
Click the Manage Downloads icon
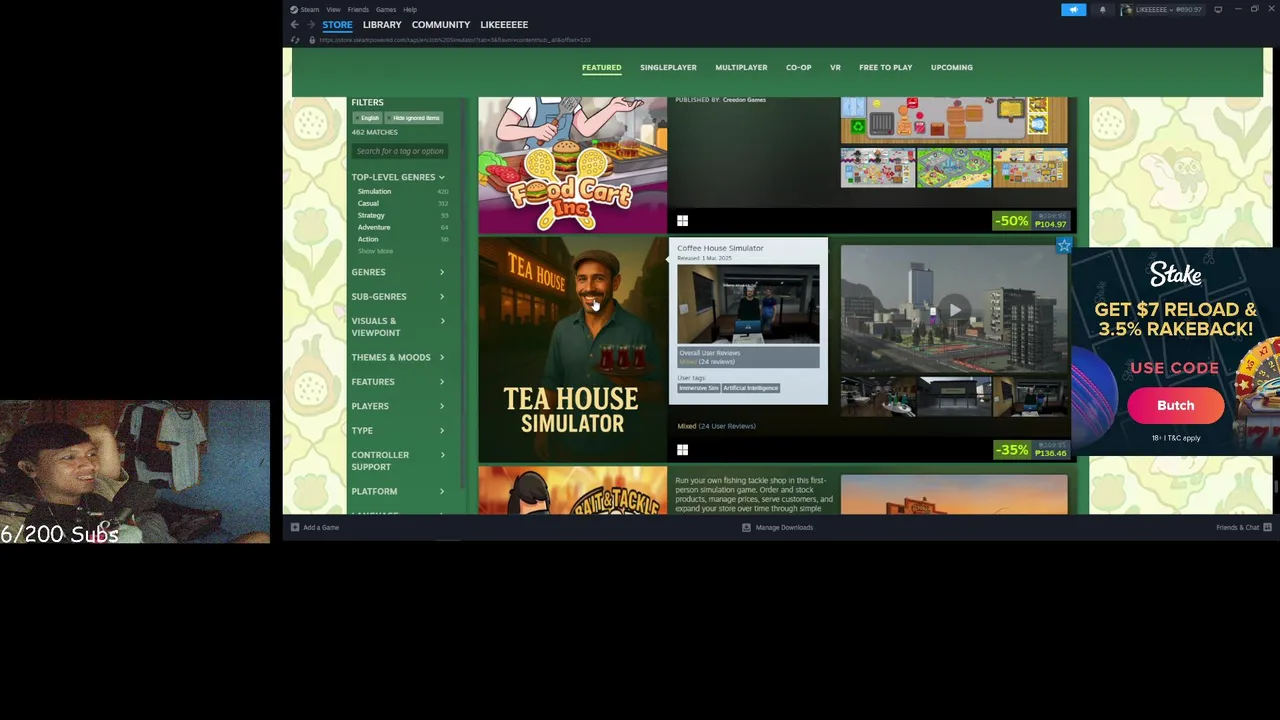coord(746,527)
